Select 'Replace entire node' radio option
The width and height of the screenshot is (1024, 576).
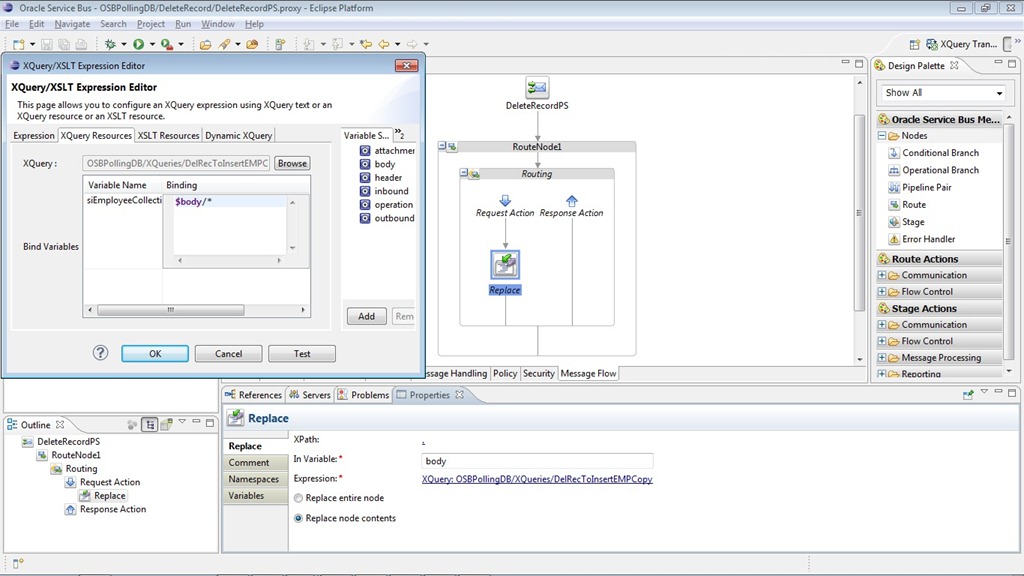click(x=299, y=498)
